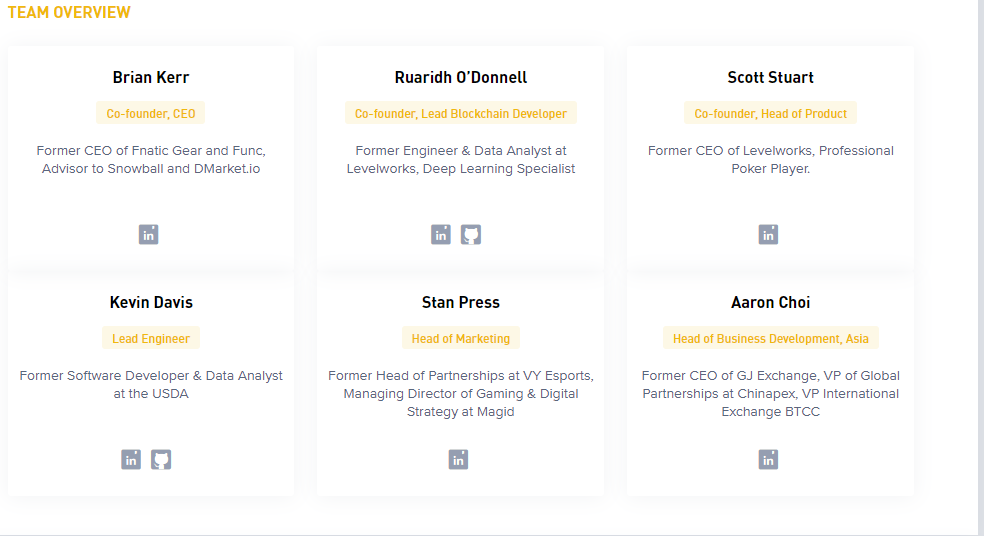Click the Co-founder, CEO badge
984x536 pixels.
(151, 114)
